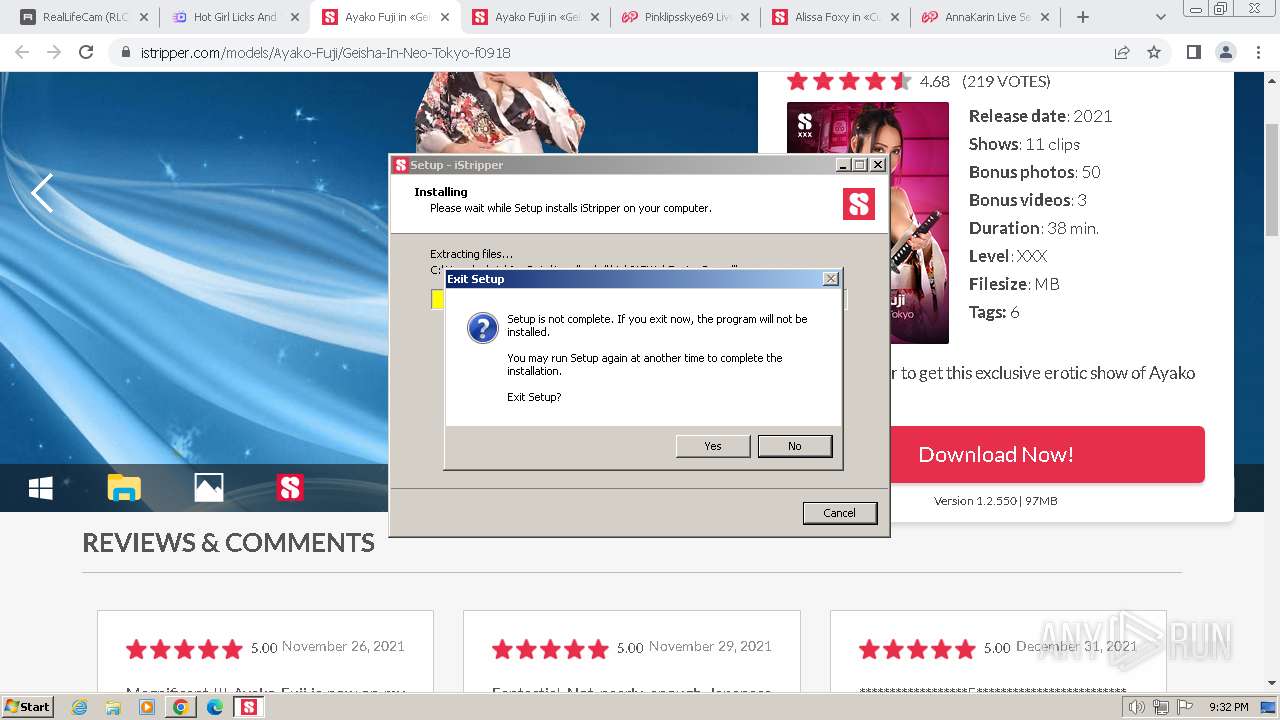Click the star rating row
This screenshot has width=1280, height=720.
coord(849,81)
